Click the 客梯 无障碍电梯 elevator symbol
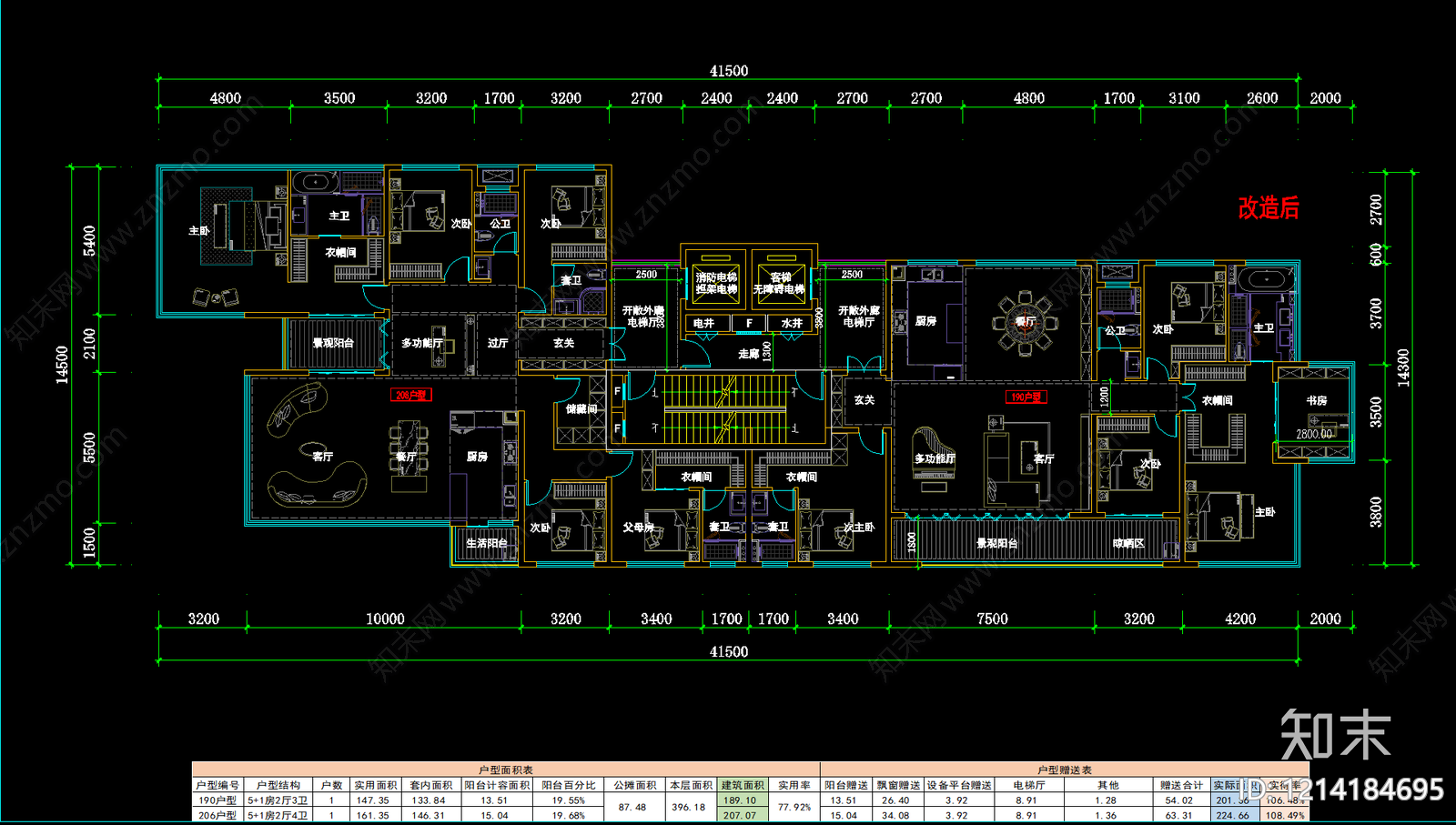Image resolution: width=1456 pixels, height=825 pixels. coord(780,283)
